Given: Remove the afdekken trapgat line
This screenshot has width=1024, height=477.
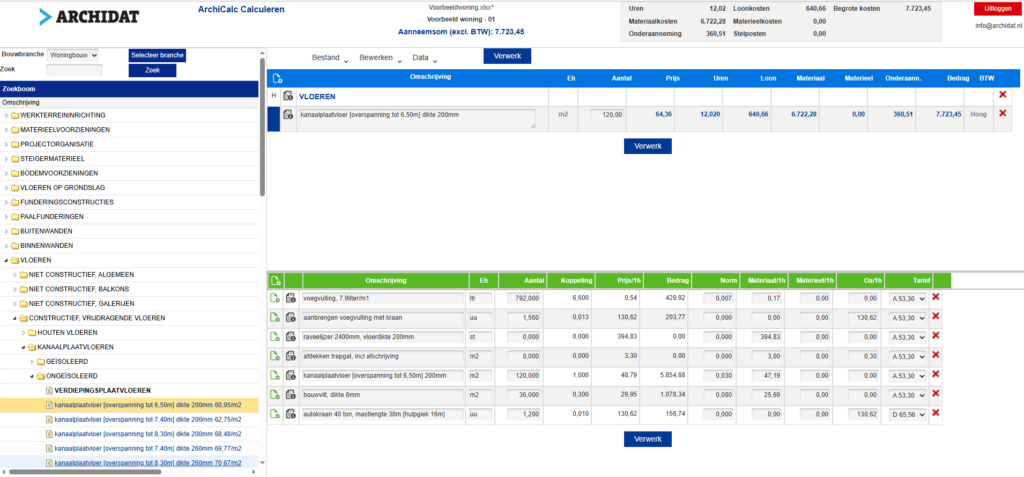Looking at the screenshot, I should pyautogui.click(x=935, y=355).
